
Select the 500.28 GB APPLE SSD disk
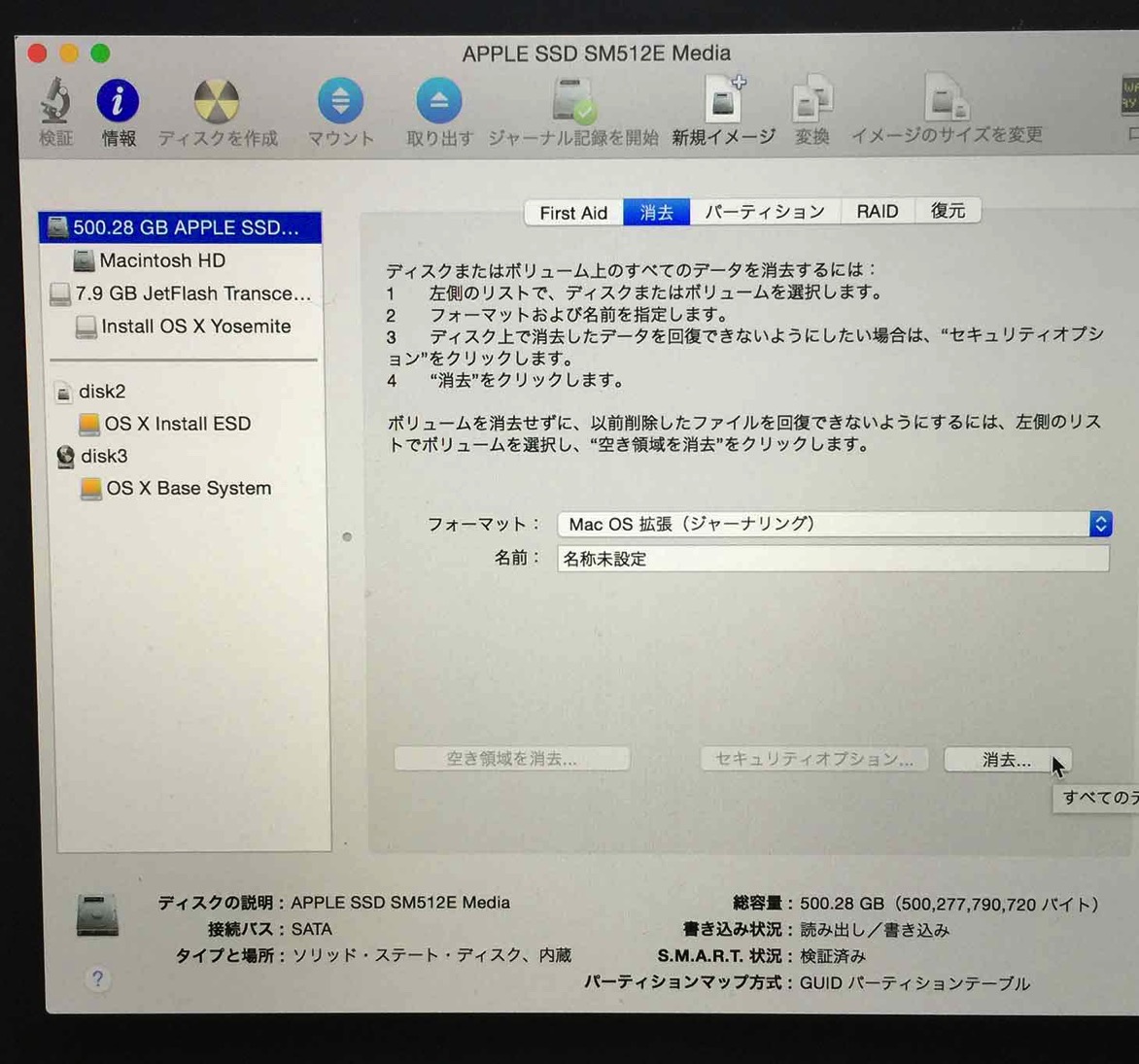[180, 228]
